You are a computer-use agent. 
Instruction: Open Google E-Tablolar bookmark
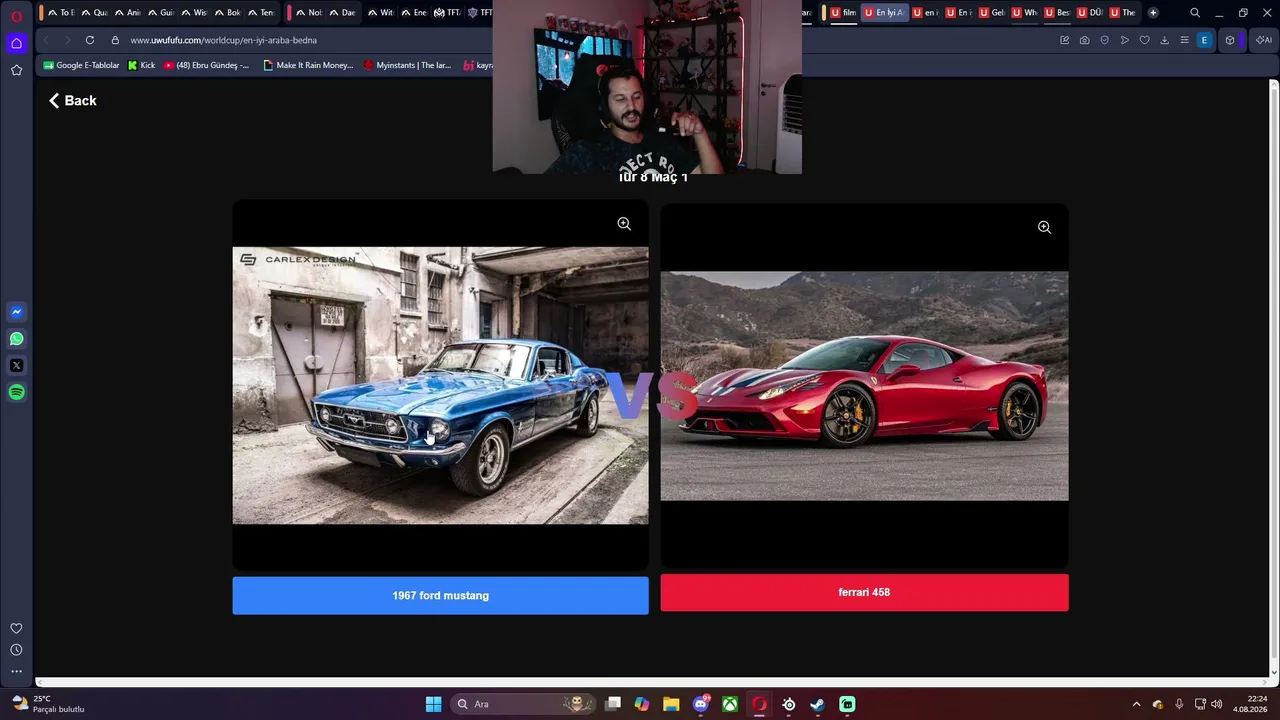(81, 65)
